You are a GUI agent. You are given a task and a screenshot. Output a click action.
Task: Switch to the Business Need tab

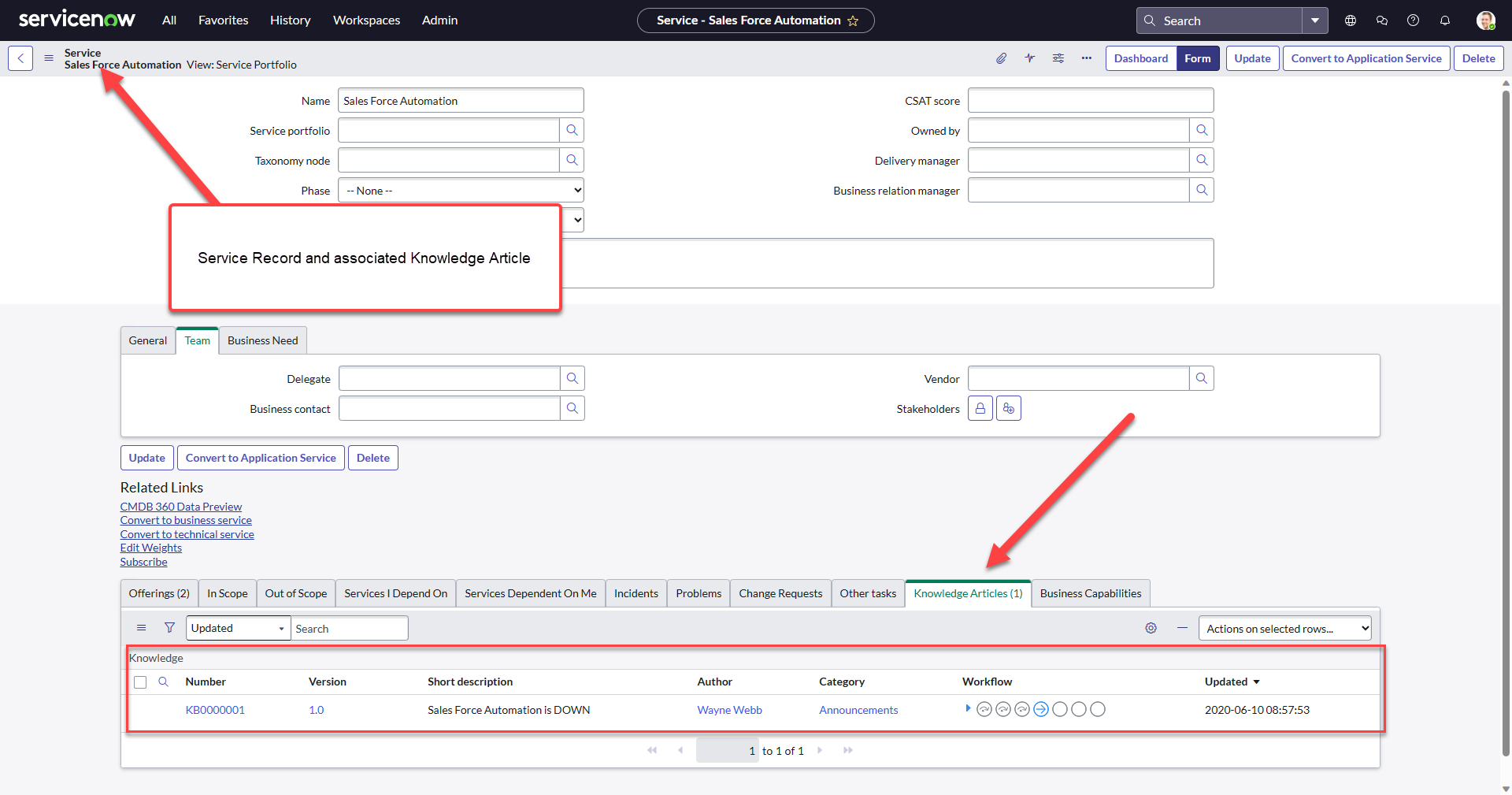coord(262,340)
